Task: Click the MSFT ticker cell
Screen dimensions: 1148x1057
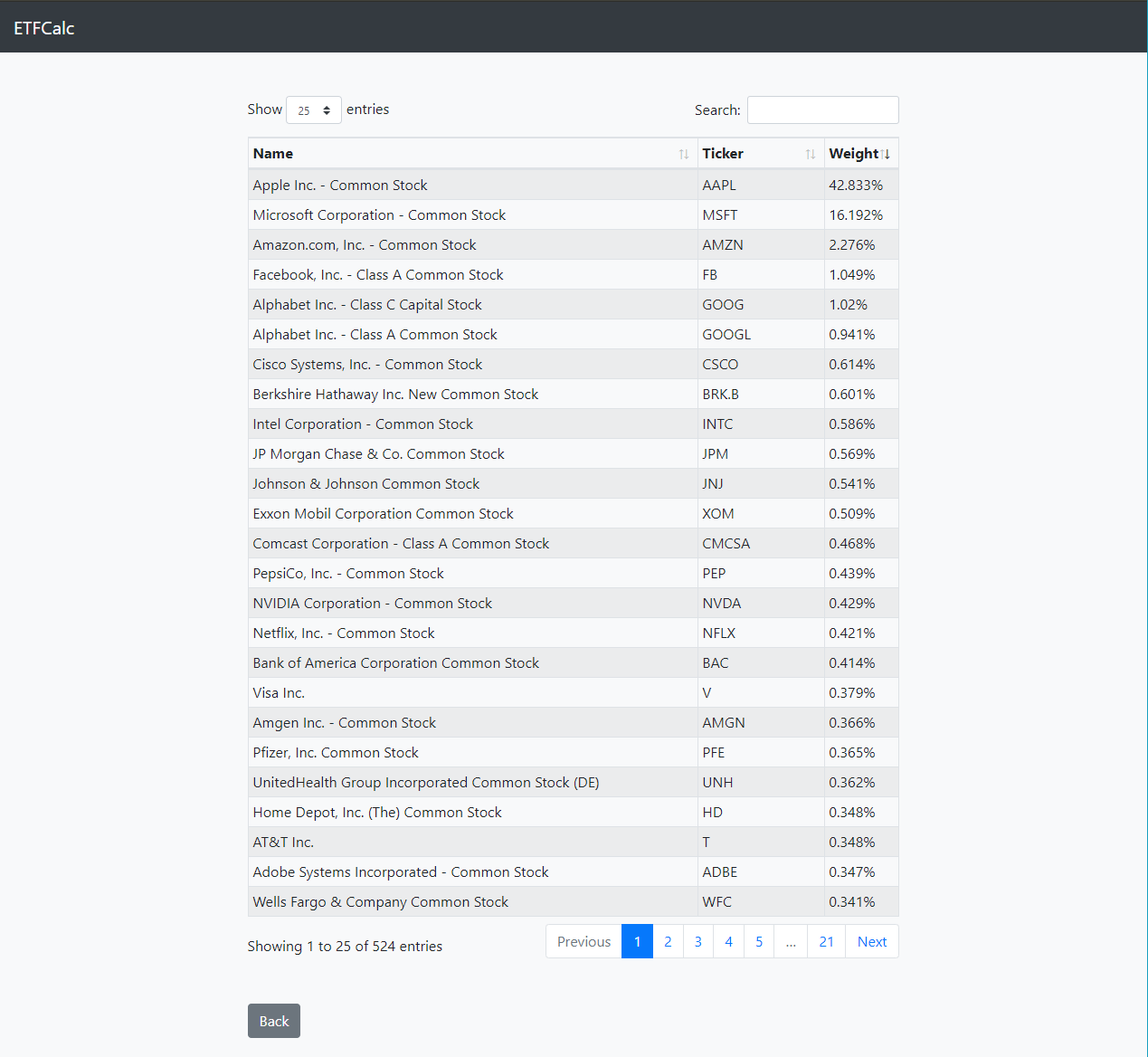Action: (x=761, y=214)
